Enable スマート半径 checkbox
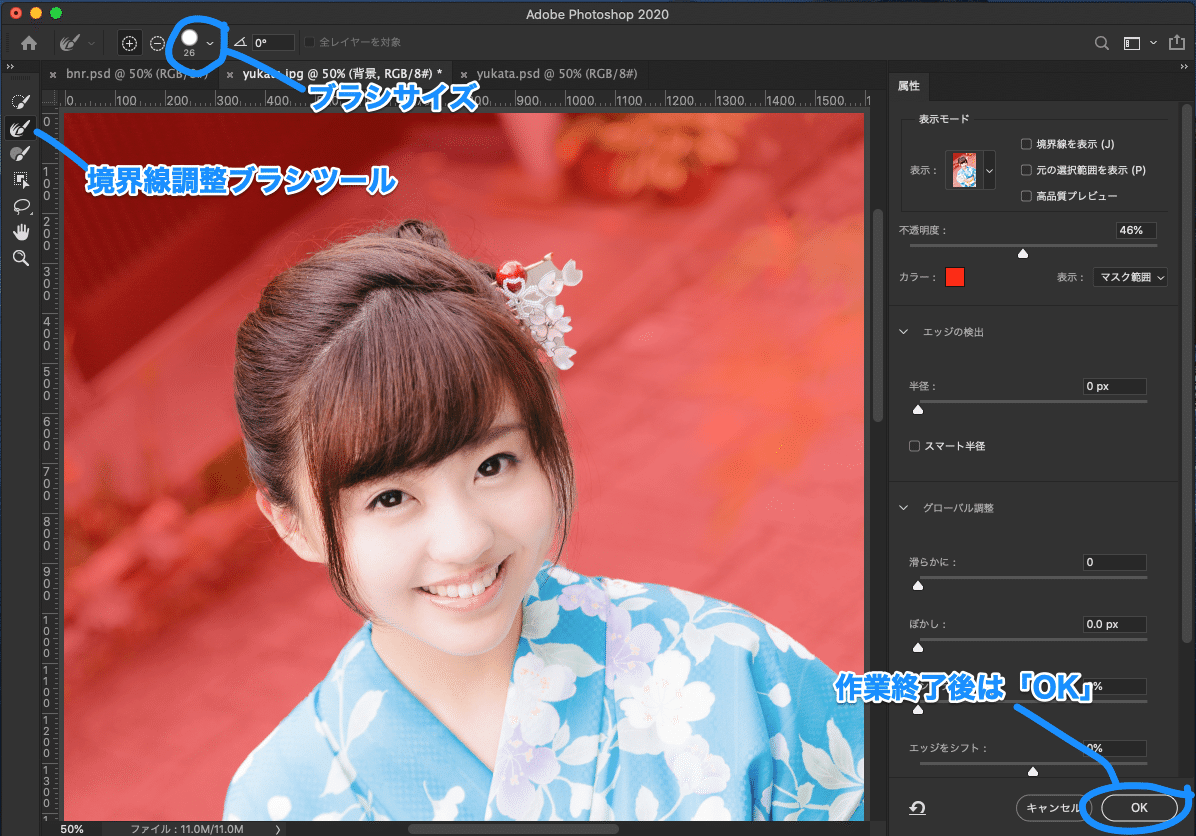1196x836 pixels. (x=914, y=446)
